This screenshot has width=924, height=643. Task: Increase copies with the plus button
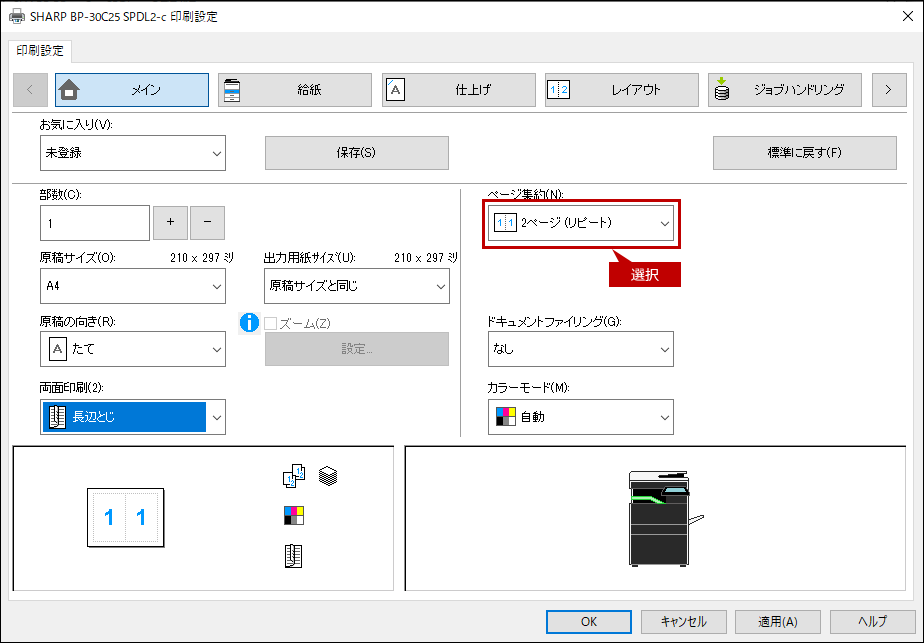click(170, 223)
